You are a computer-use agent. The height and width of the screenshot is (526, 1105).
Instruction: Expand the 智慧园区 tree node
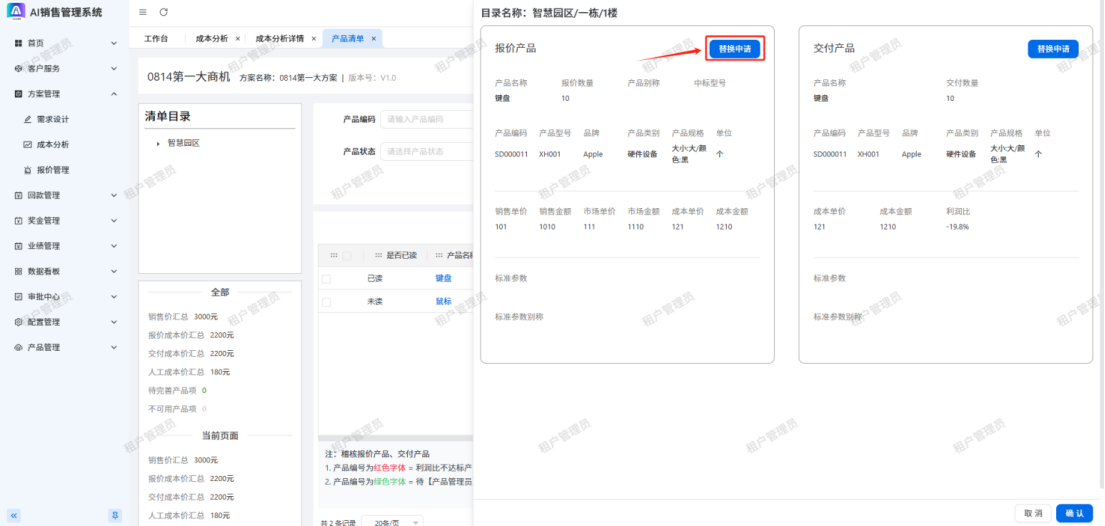pos(158,144)
